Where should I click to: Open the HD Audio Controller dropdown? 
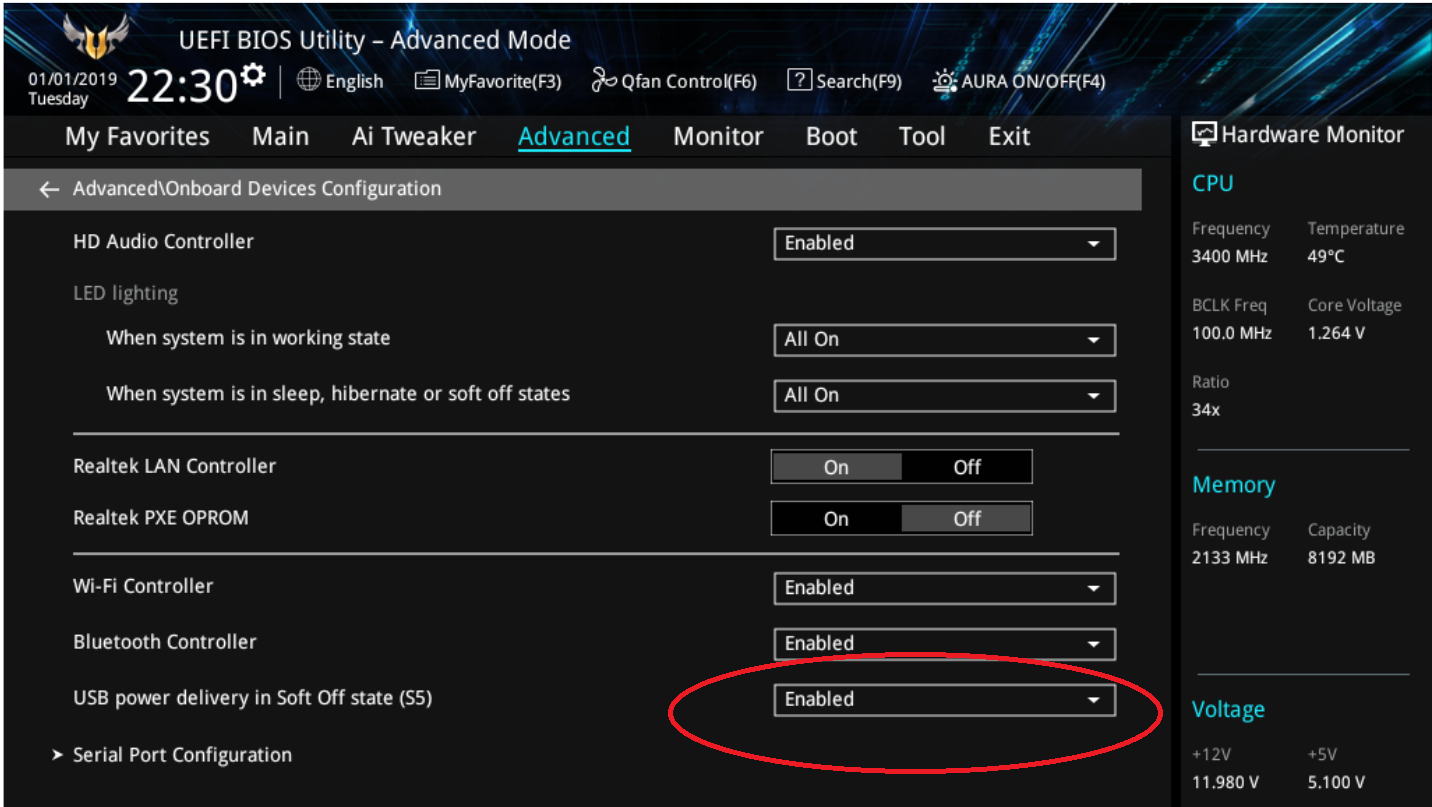(944, 244)
